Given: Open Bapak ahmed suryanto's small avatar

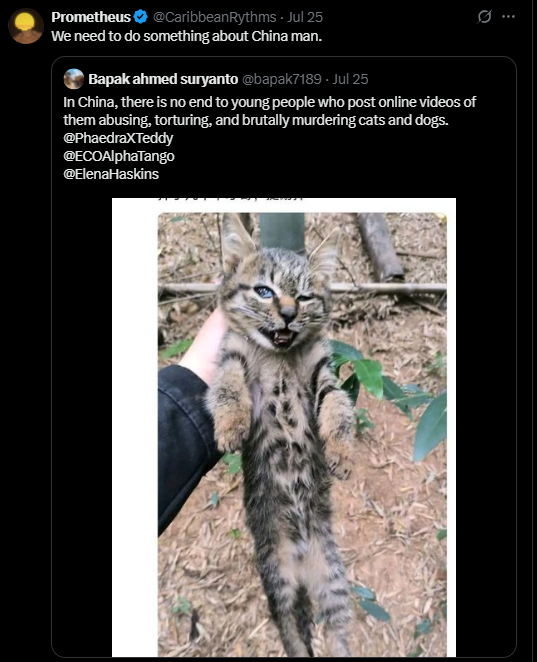Looking at the screenshot, I should tap(74, 79).
